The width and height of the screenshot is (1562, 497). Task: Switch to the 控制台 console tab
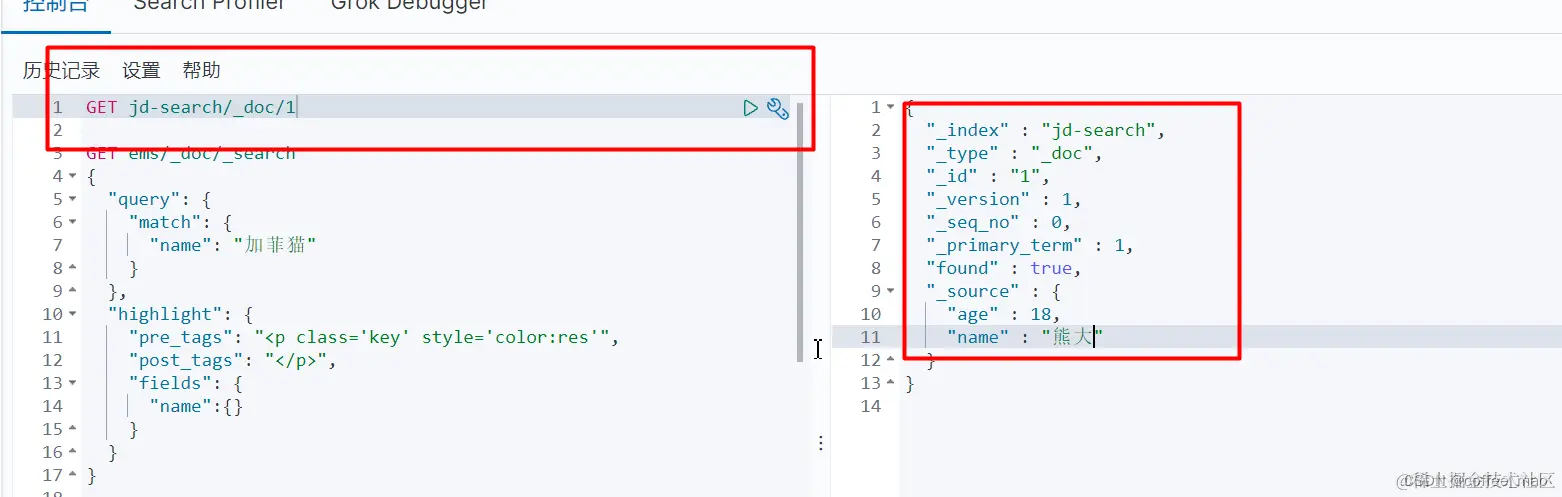click(x=56, y=5)
